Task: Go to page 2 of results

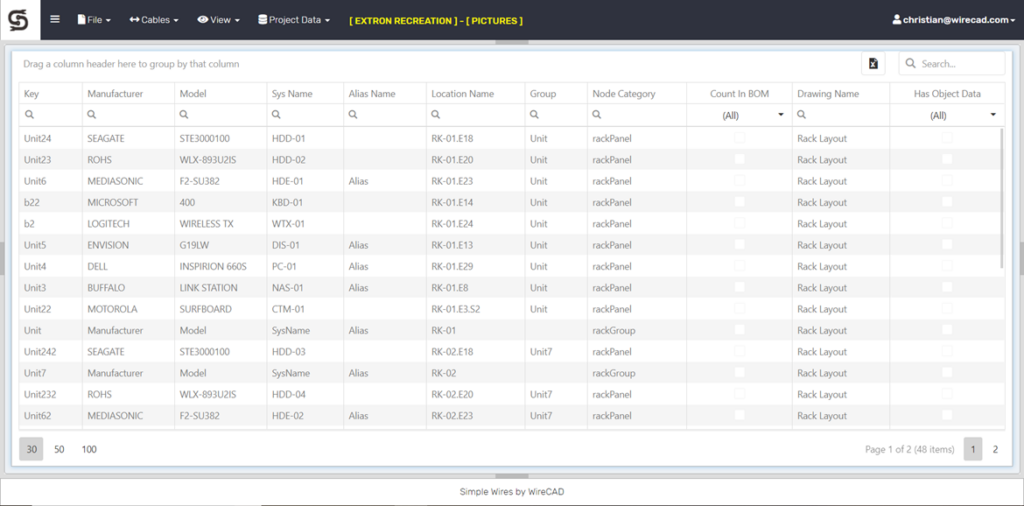Action: (x=995, y=449)
